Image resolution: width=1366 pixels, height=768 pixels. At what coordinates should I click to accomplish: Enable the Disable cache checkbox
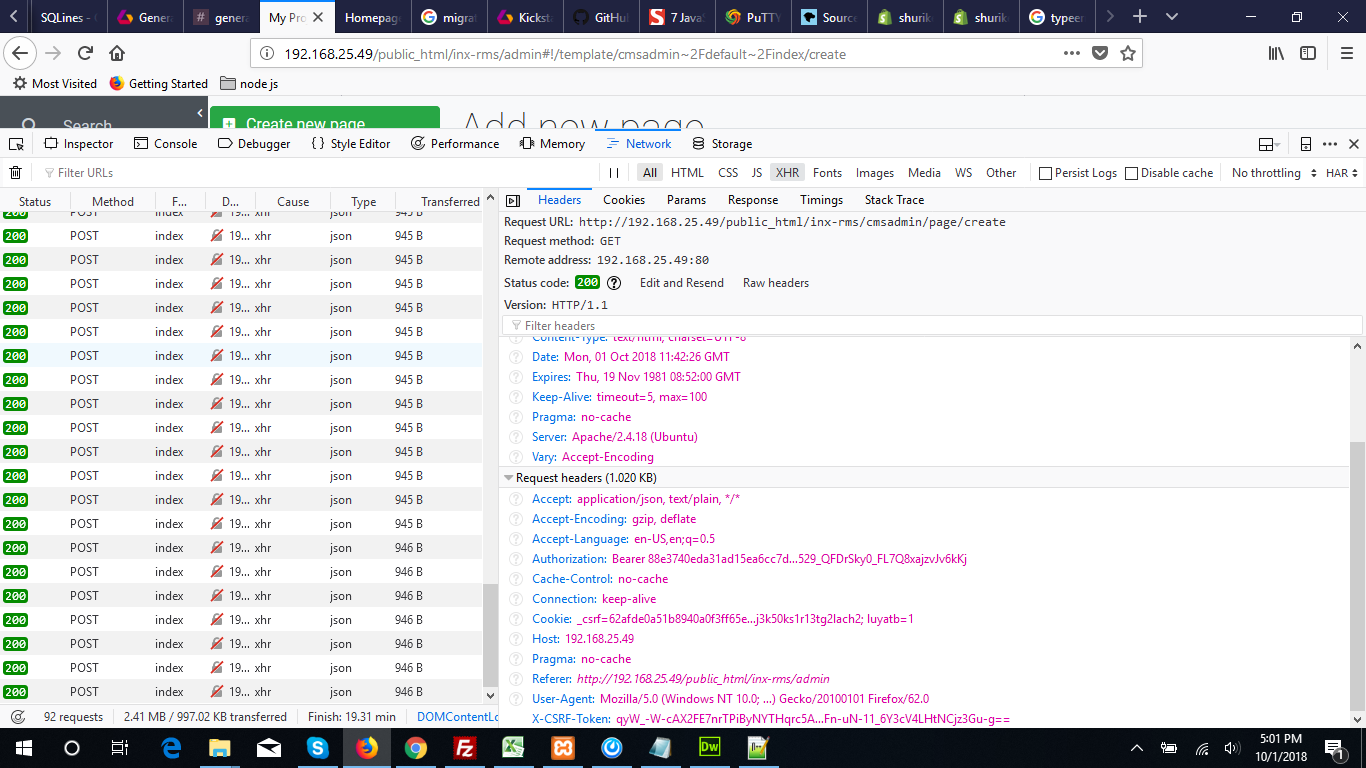coord(1131,172)
